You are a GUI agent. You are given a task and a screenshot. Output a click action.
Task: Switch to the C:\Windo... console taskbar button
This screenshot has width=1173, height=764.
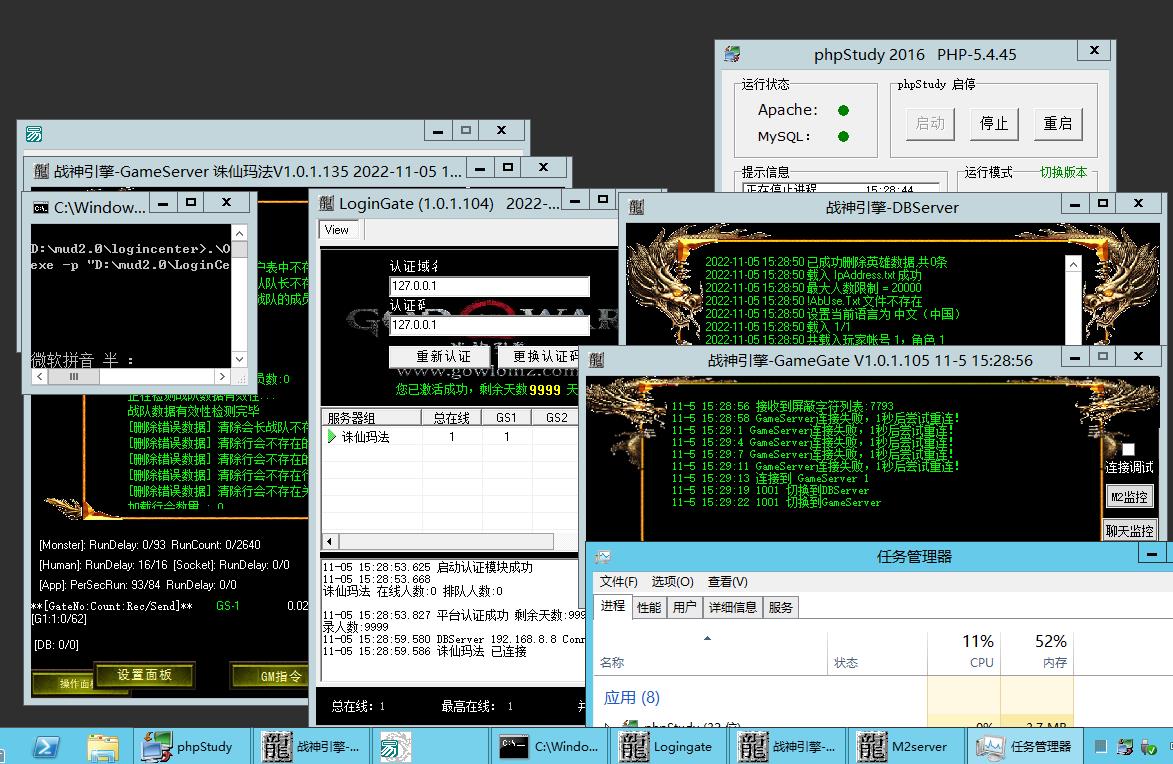coord(549,746)
